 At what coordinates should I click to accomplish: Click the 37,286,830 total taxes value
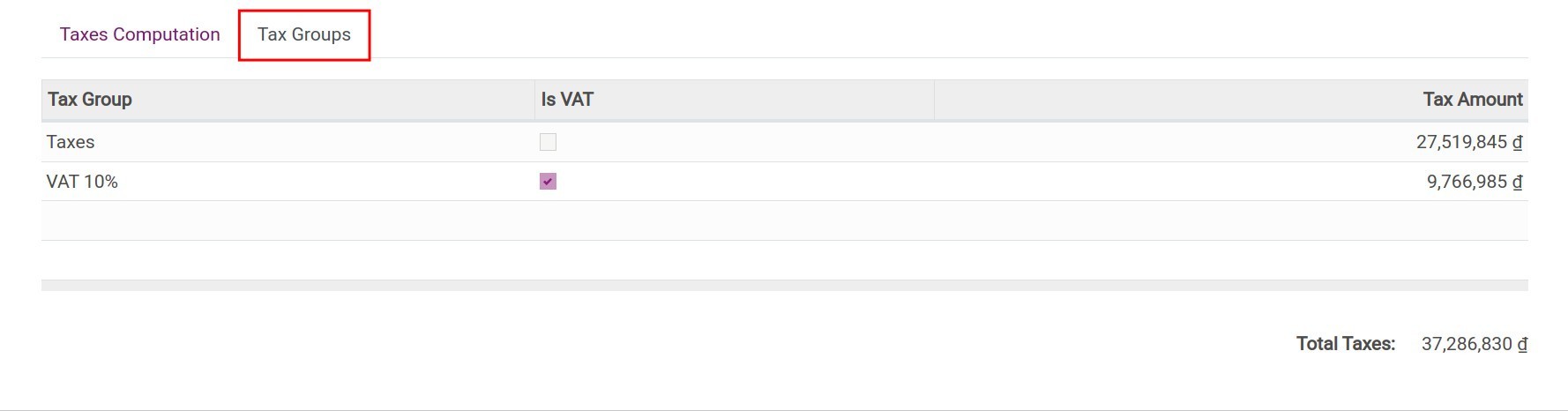(1466, 344)
